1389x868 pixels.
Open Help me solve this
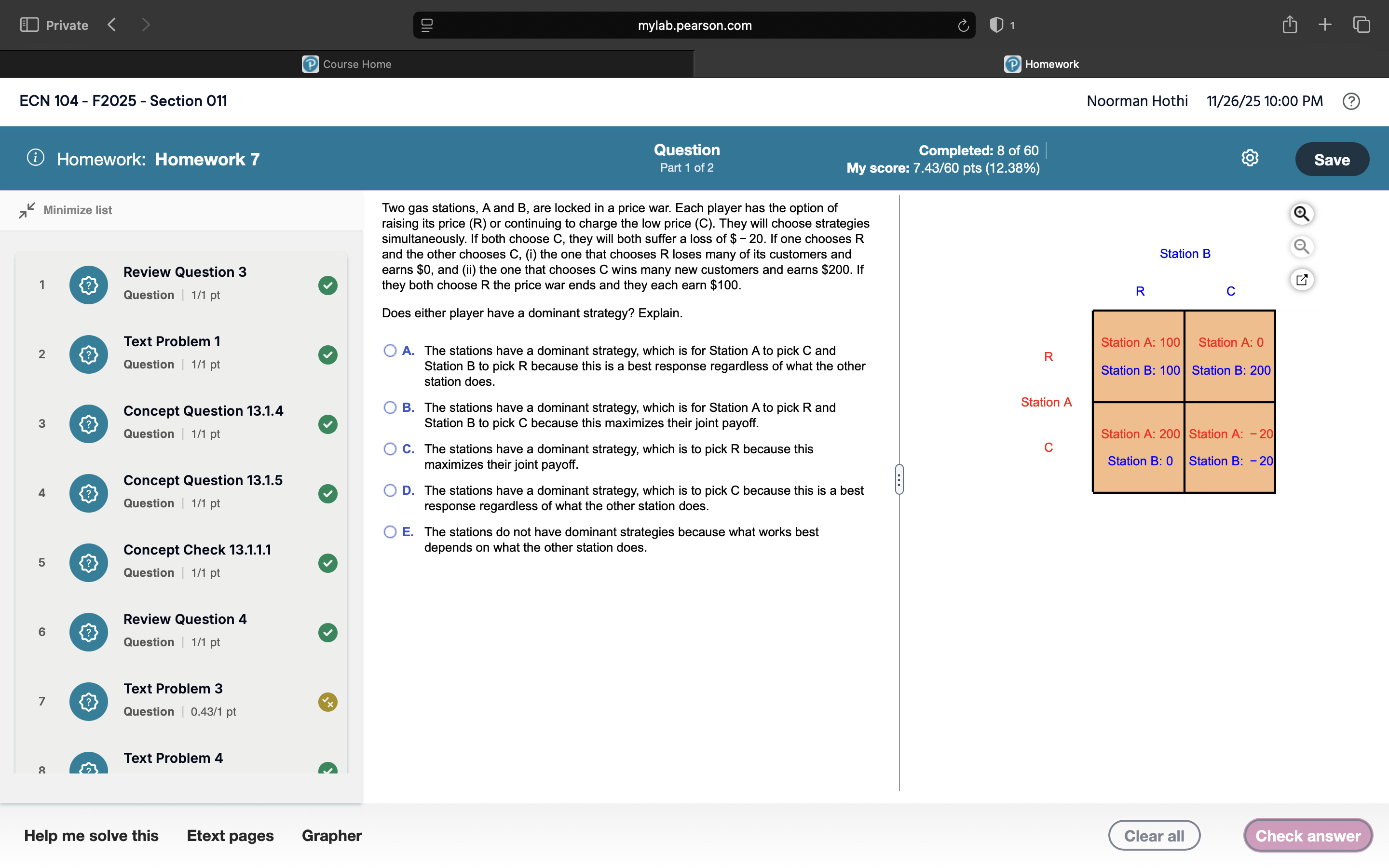(x=91, y=835)
